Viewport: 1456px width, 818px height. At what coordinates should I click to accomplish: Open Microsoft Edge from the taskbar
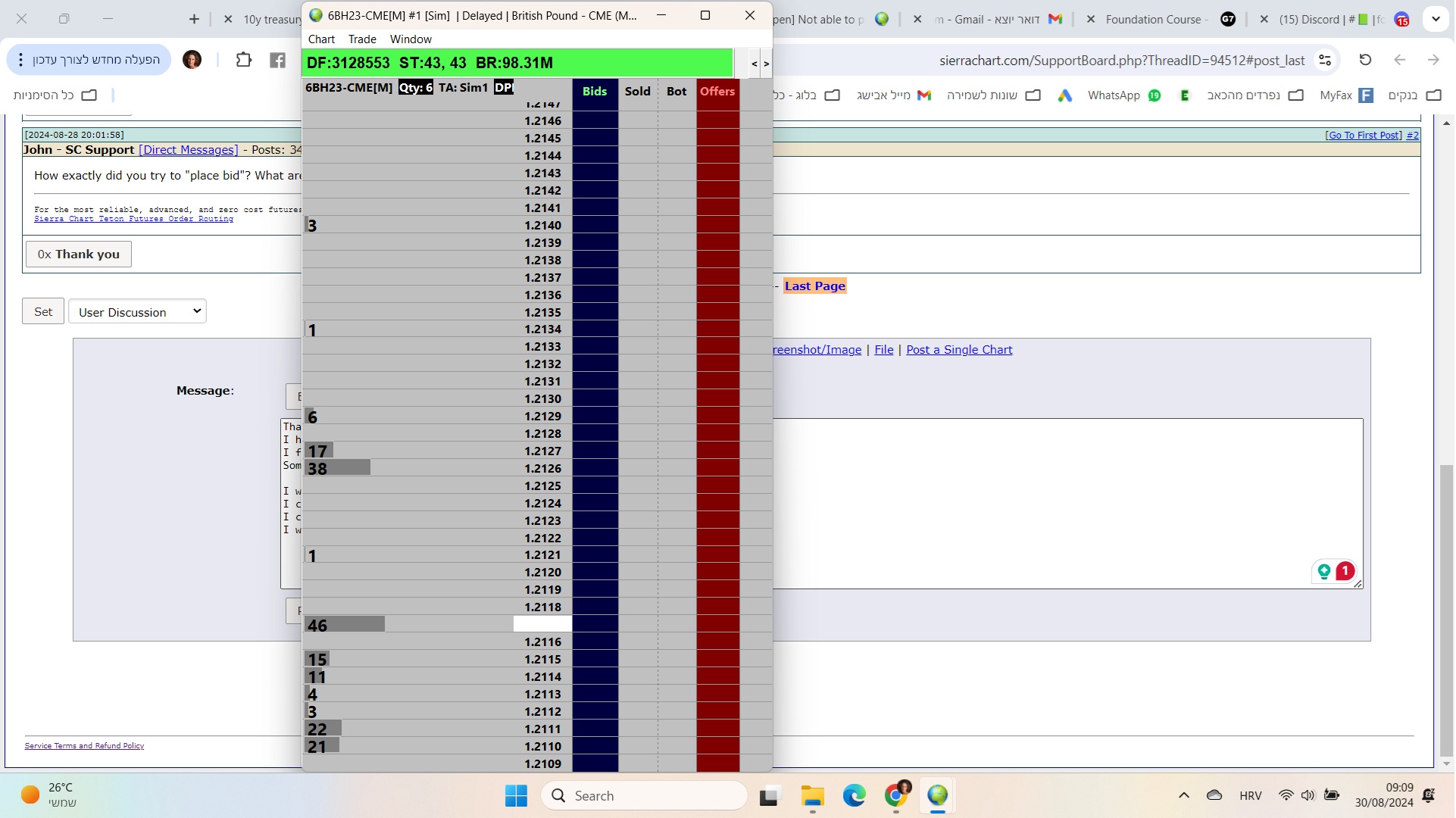[854, 796]
